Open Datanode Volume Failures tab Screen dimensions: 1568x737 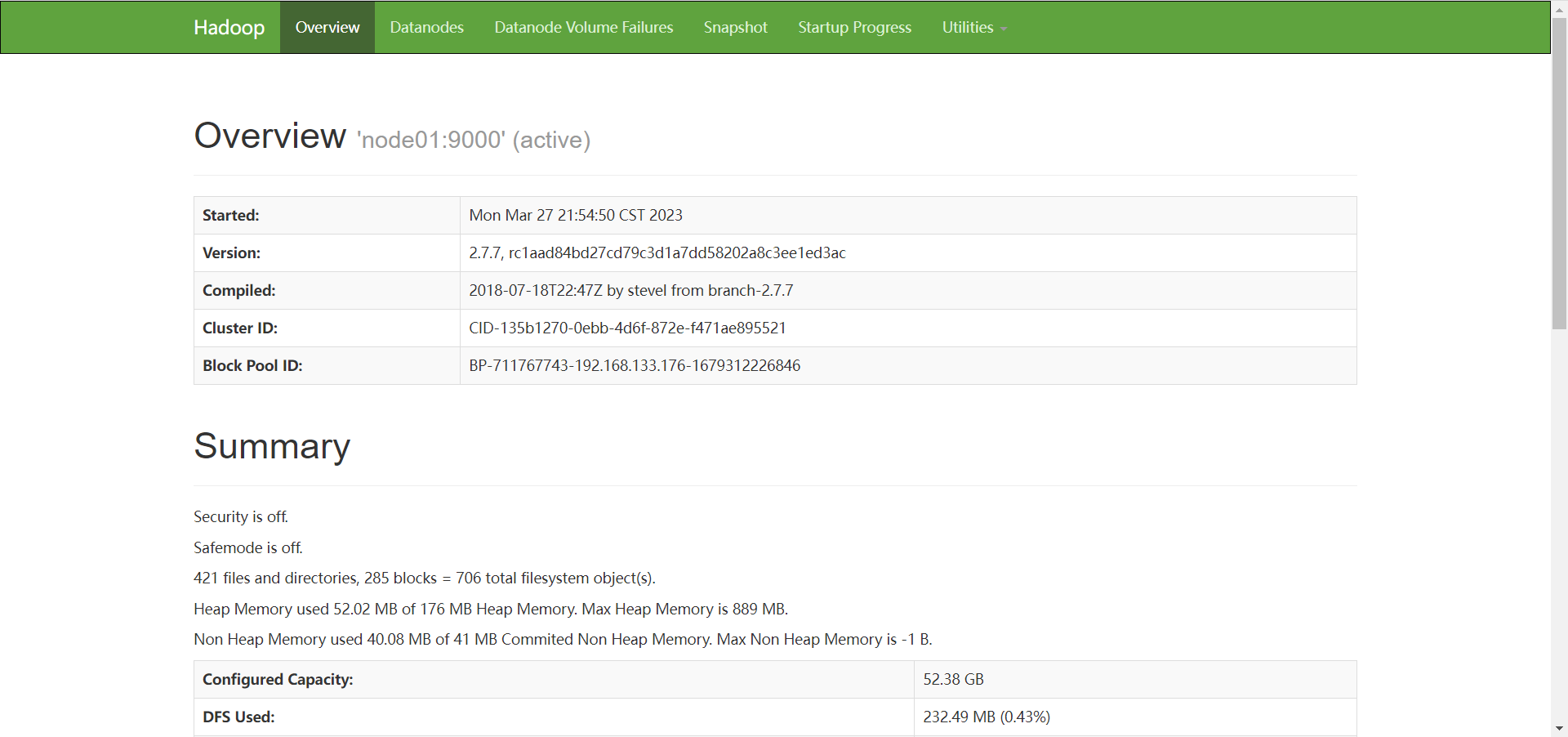tap(584, 27)
